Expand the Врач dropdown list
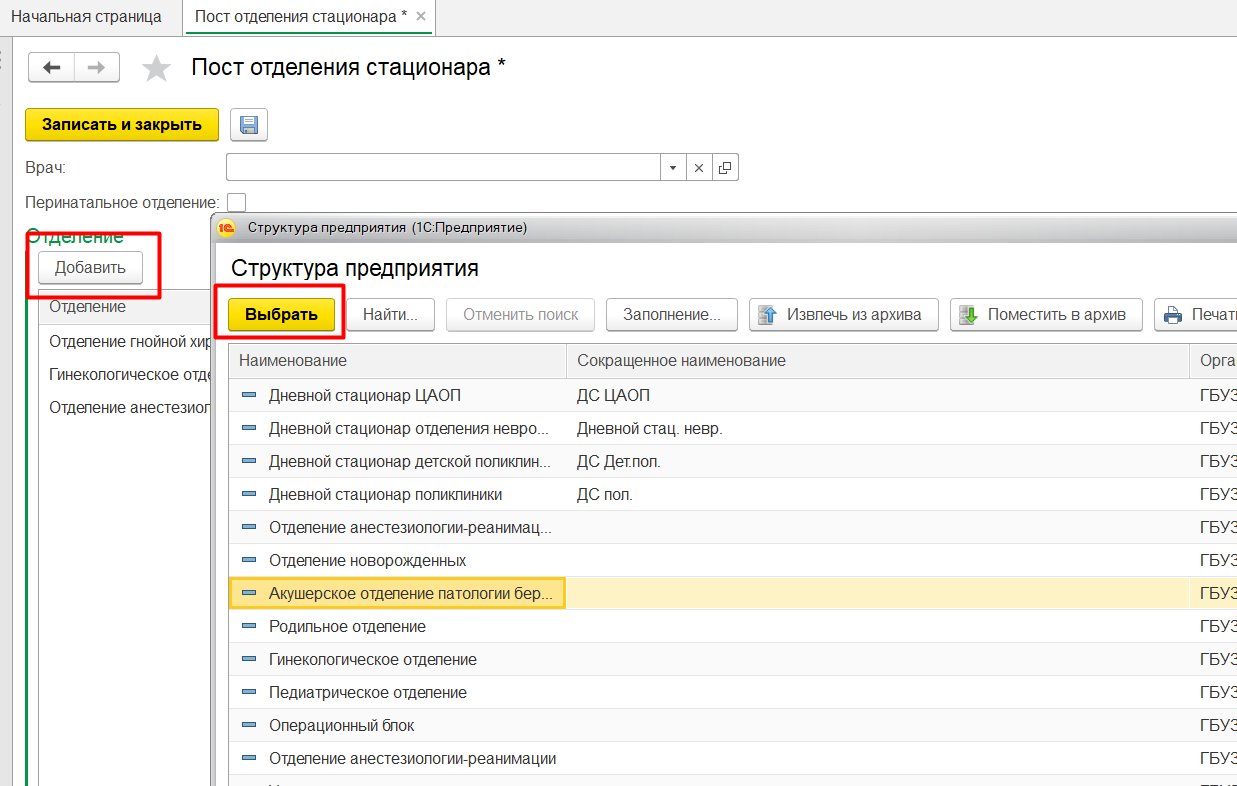Viewport: 1237px width, 786px height. pyautogui.click(x=673, y=168)
